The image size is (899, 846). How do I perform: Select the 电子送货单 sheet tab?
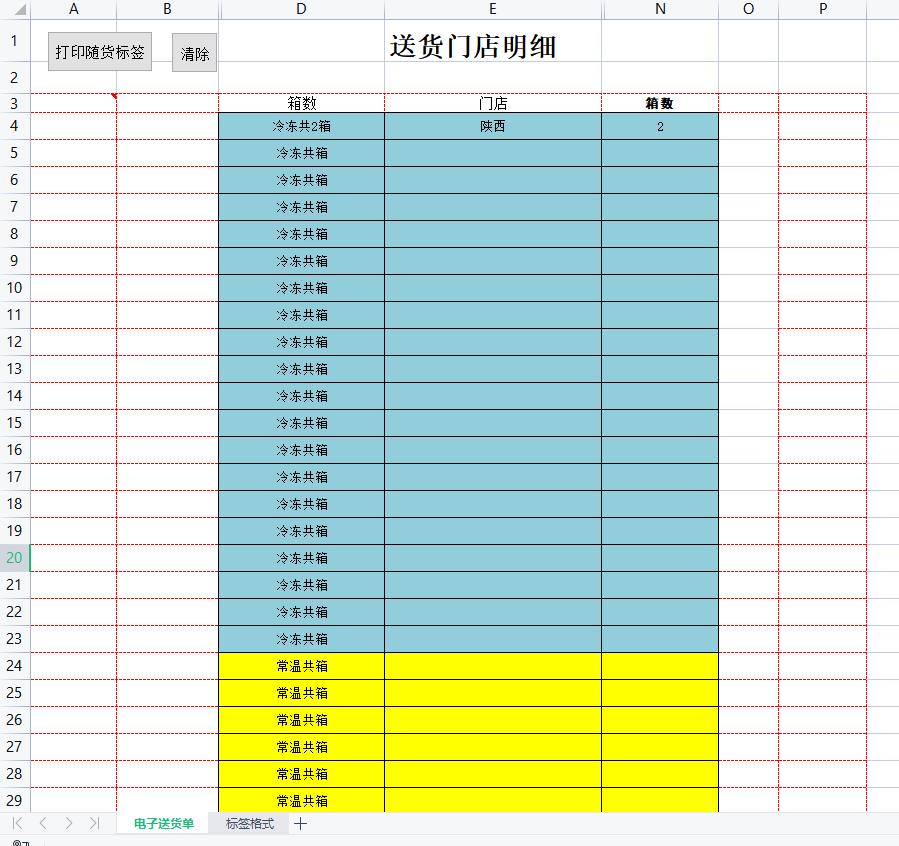point(163,824)
